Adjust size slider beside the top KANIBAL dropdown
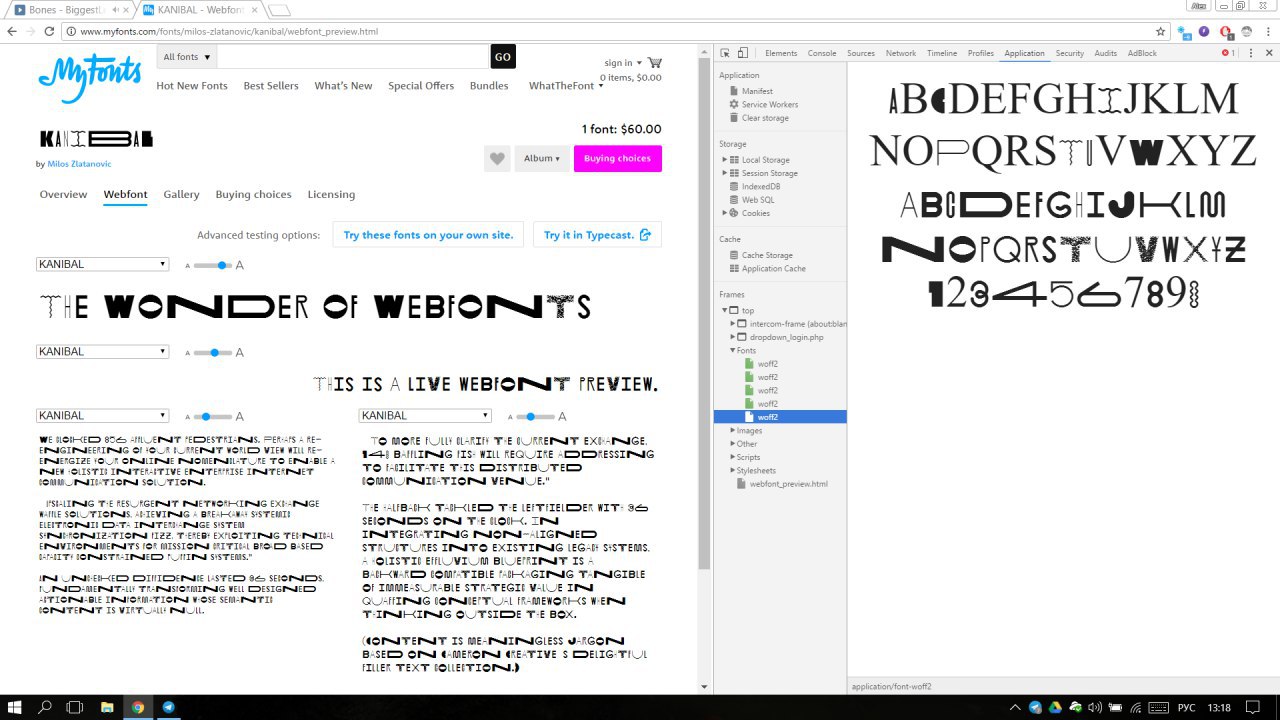Image resolution: width=1280 pixels, height=720 pixels. [212, 265]
